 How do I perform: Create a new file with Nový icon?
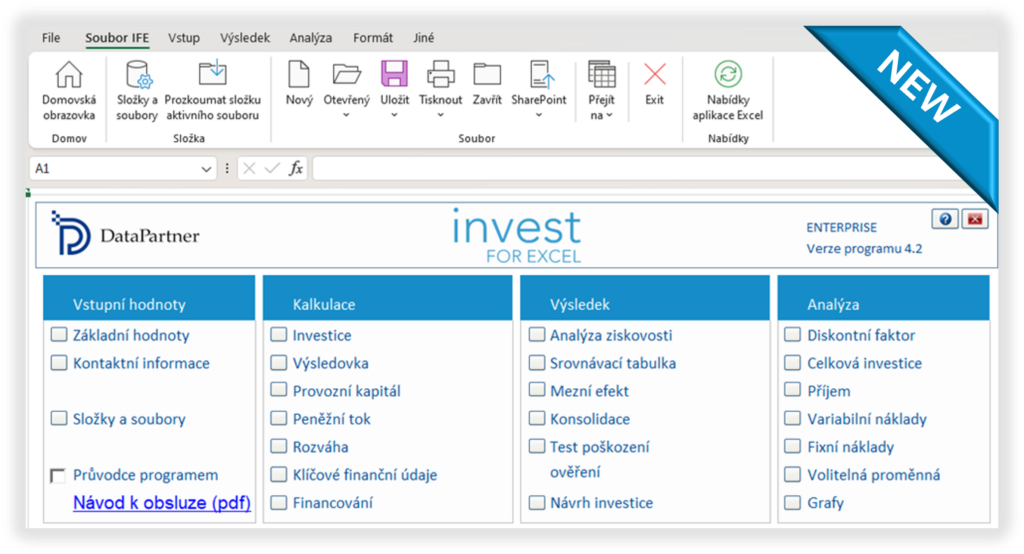click(x=299, y=75)
